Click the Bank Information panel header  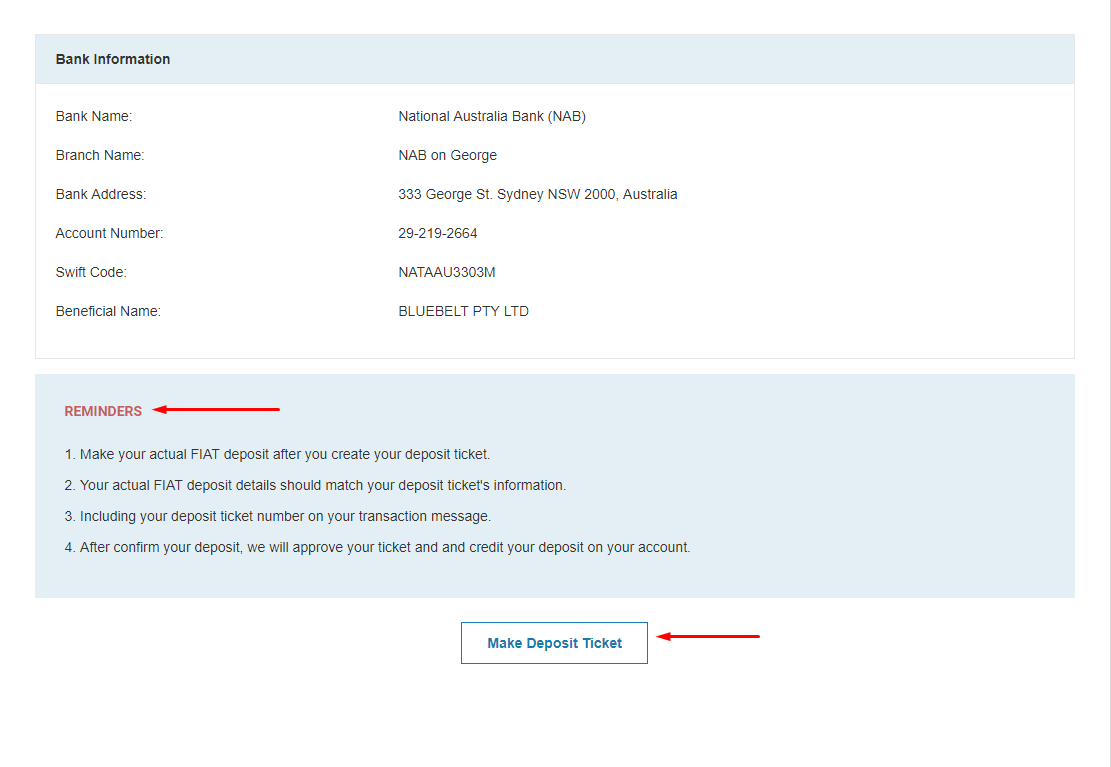tap(113, 59)
